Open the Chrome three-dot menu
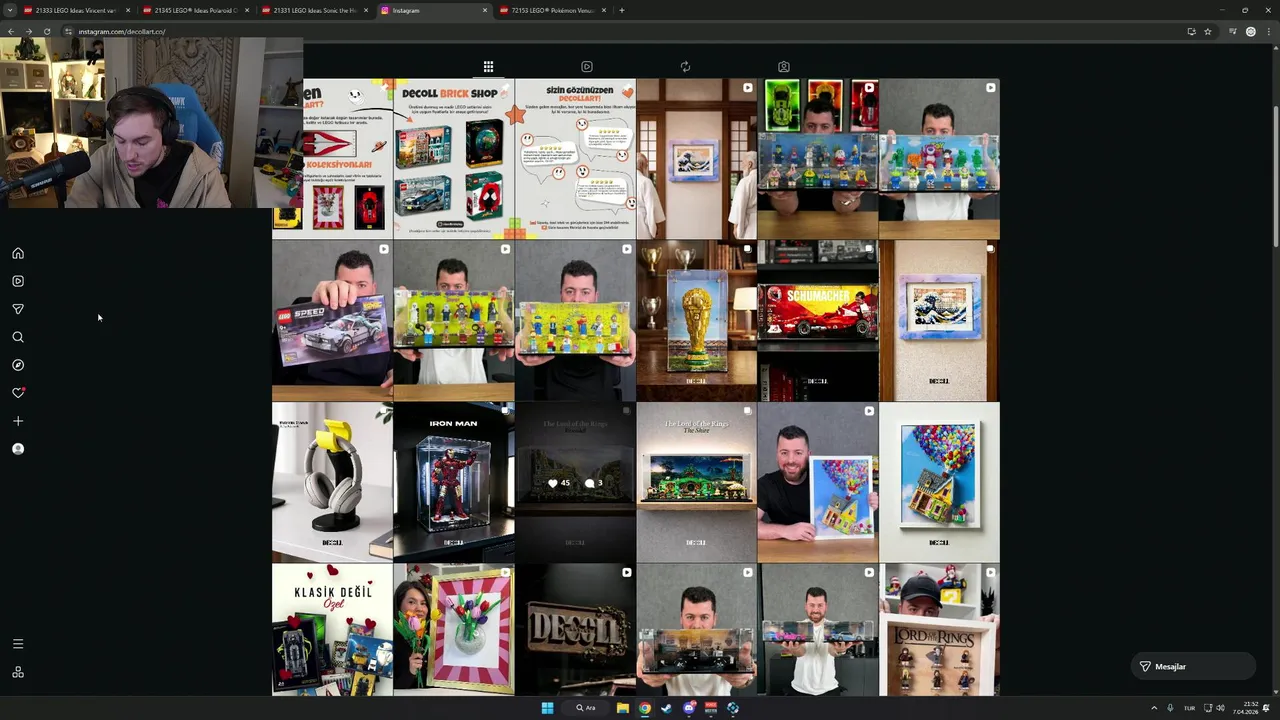 (x=1269, y=31)
